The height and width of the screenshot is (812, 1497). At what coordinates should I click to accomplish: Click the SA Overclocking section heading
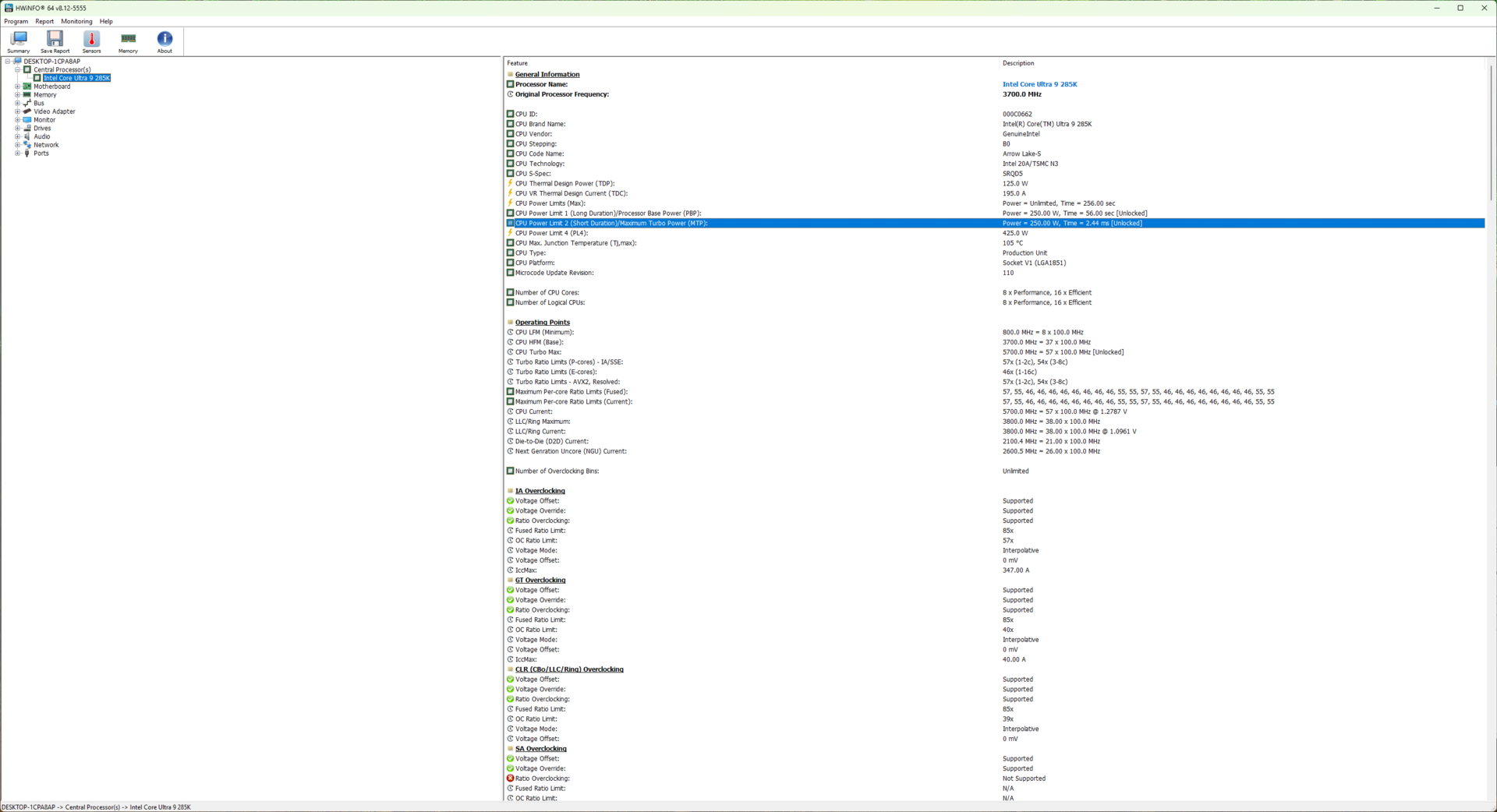tap(541, 749)
